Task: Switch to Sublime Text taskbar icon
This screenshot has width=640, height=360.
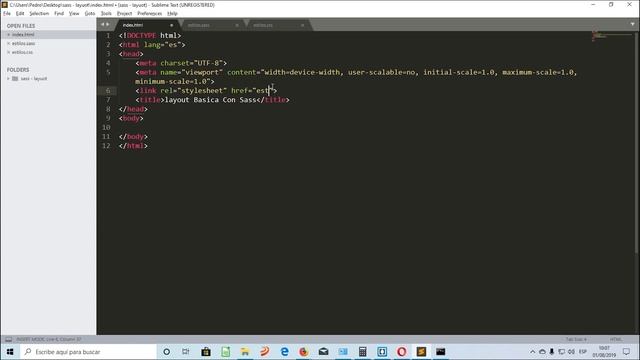Action: click(421, 351)
